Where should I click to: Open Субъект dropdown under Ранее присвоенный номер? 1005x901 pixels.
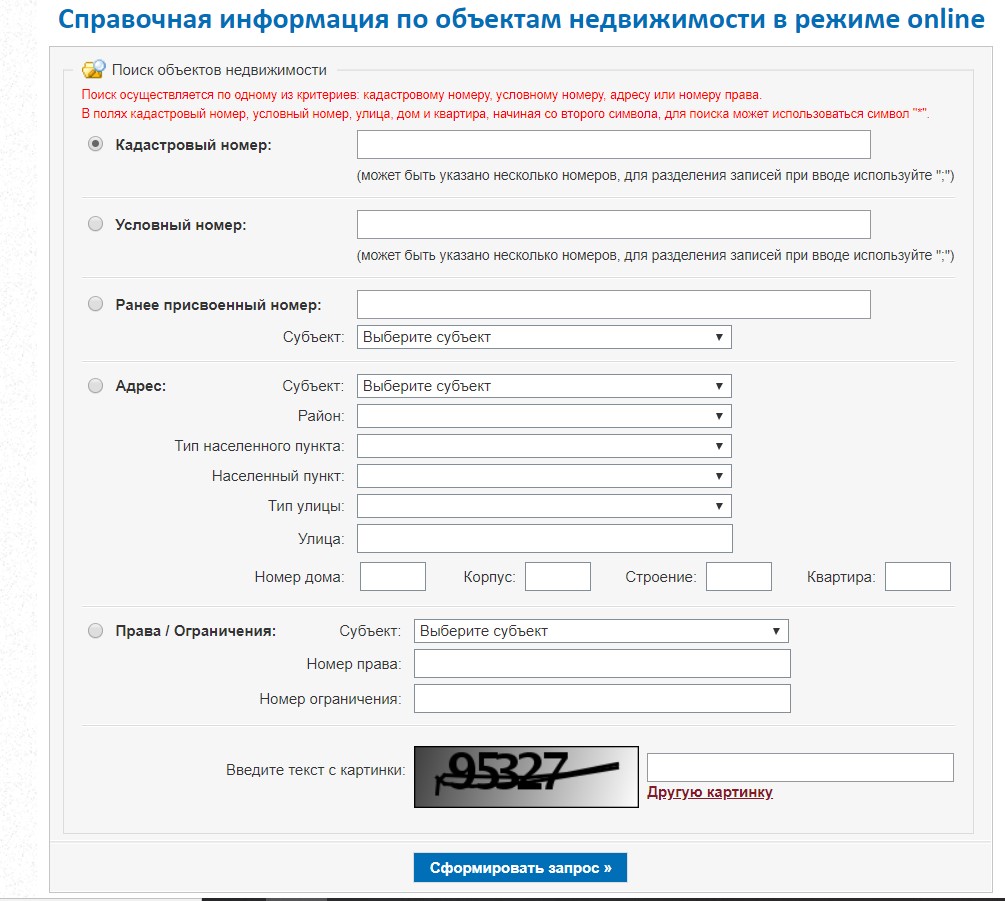544,337
